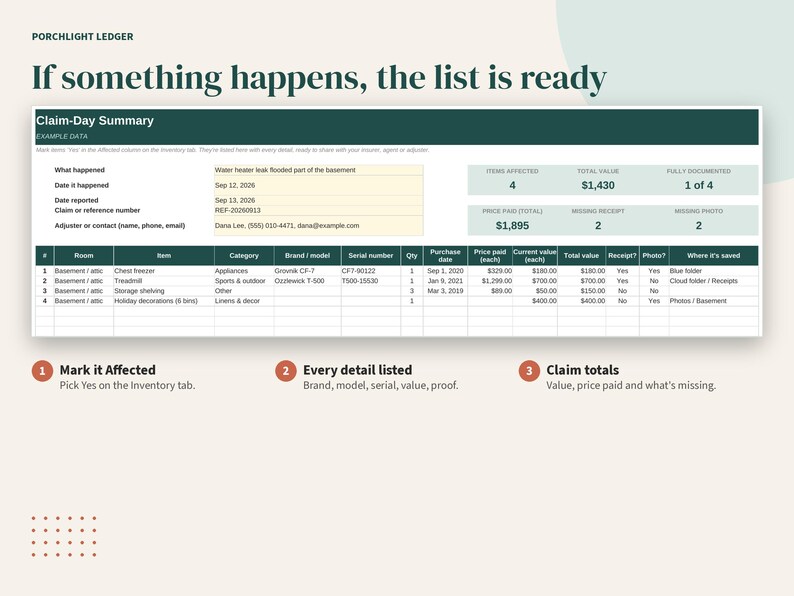Click the $329.00 price paid cell
794x596 pixels.
[490, 271]
